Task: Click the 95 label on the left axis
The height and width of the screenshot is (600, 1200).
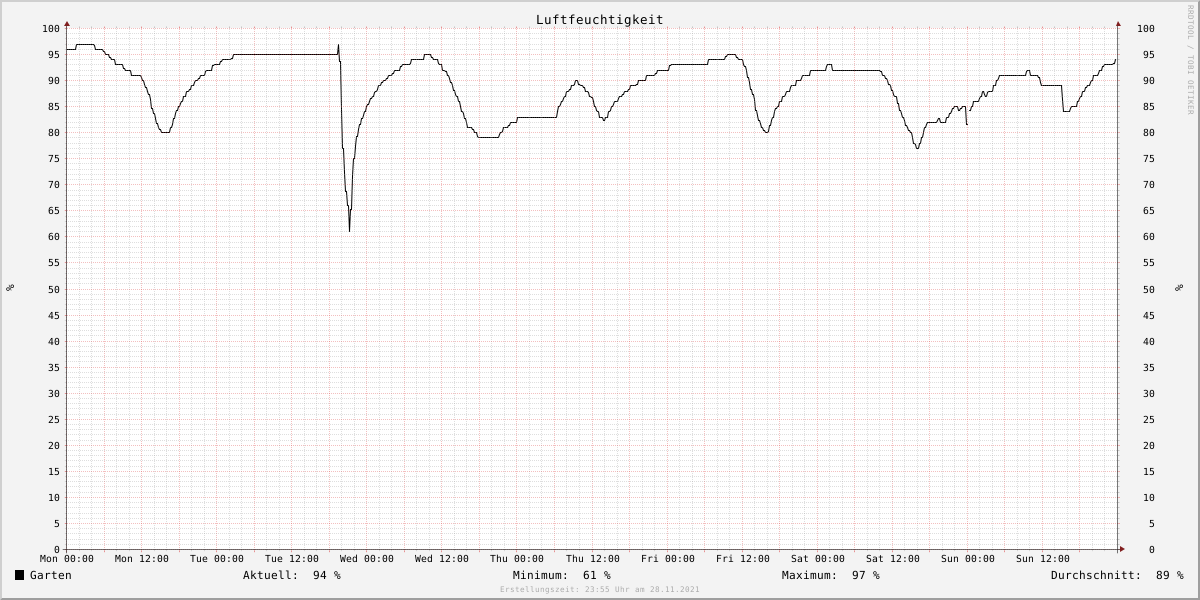Action: coord(55,54)
